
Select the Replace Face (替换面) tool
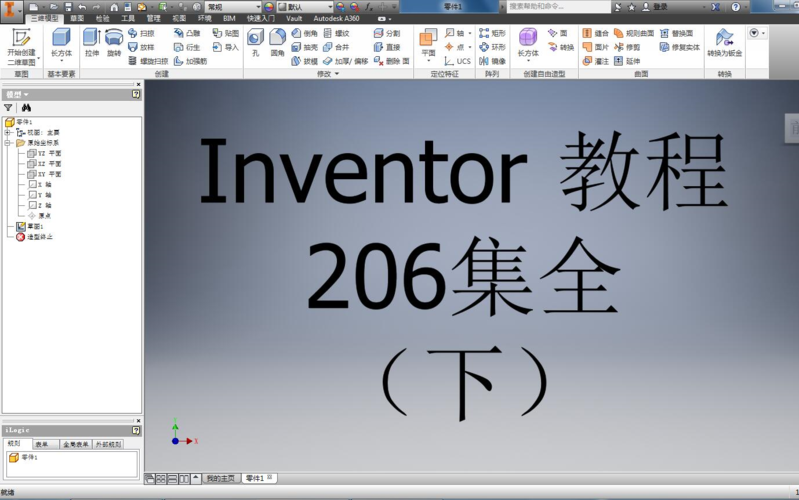coord(676,33)
